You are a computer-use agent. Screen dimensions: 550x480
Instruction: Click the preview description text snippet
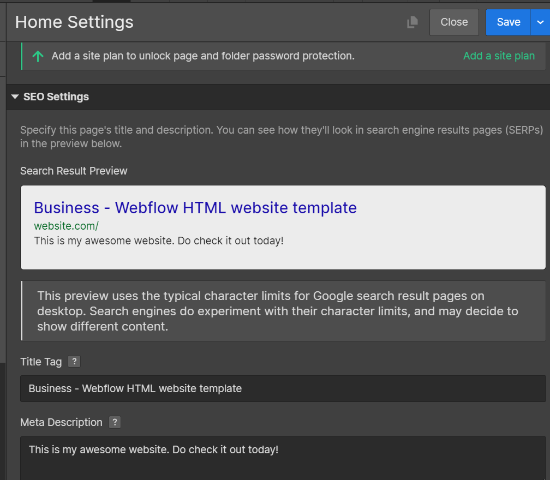coord(159,241)
